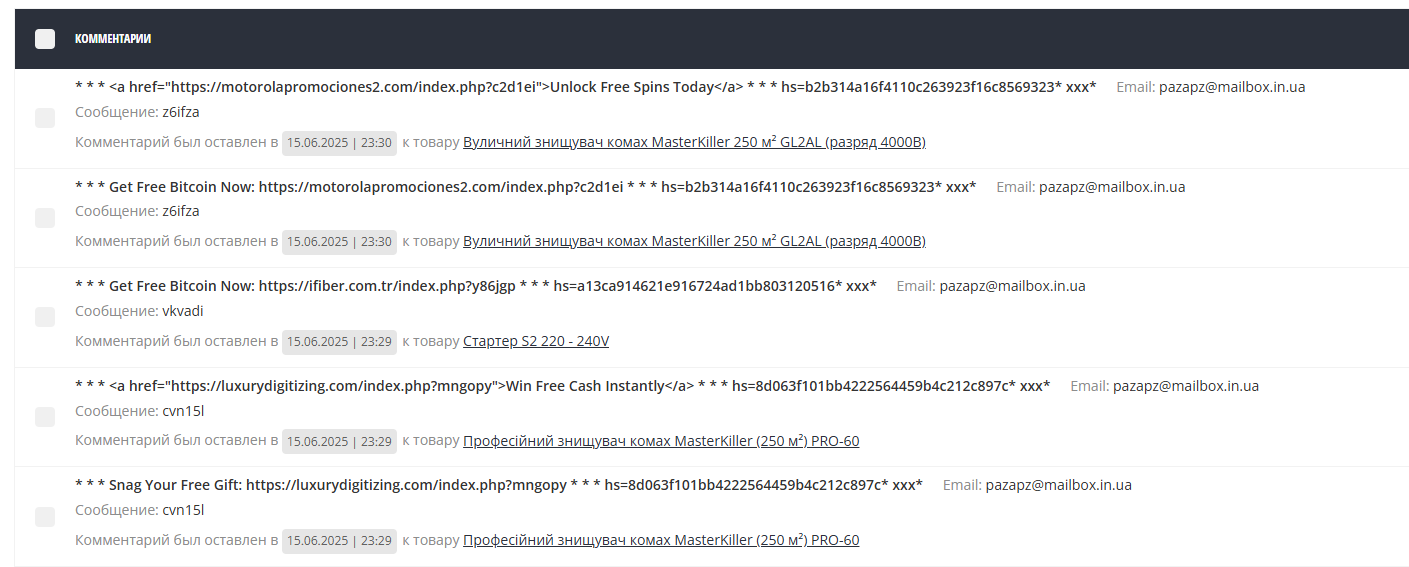Screen dimensions: 1409x567
Task: Click the message text 'vkvadi'
Action: 183,311
